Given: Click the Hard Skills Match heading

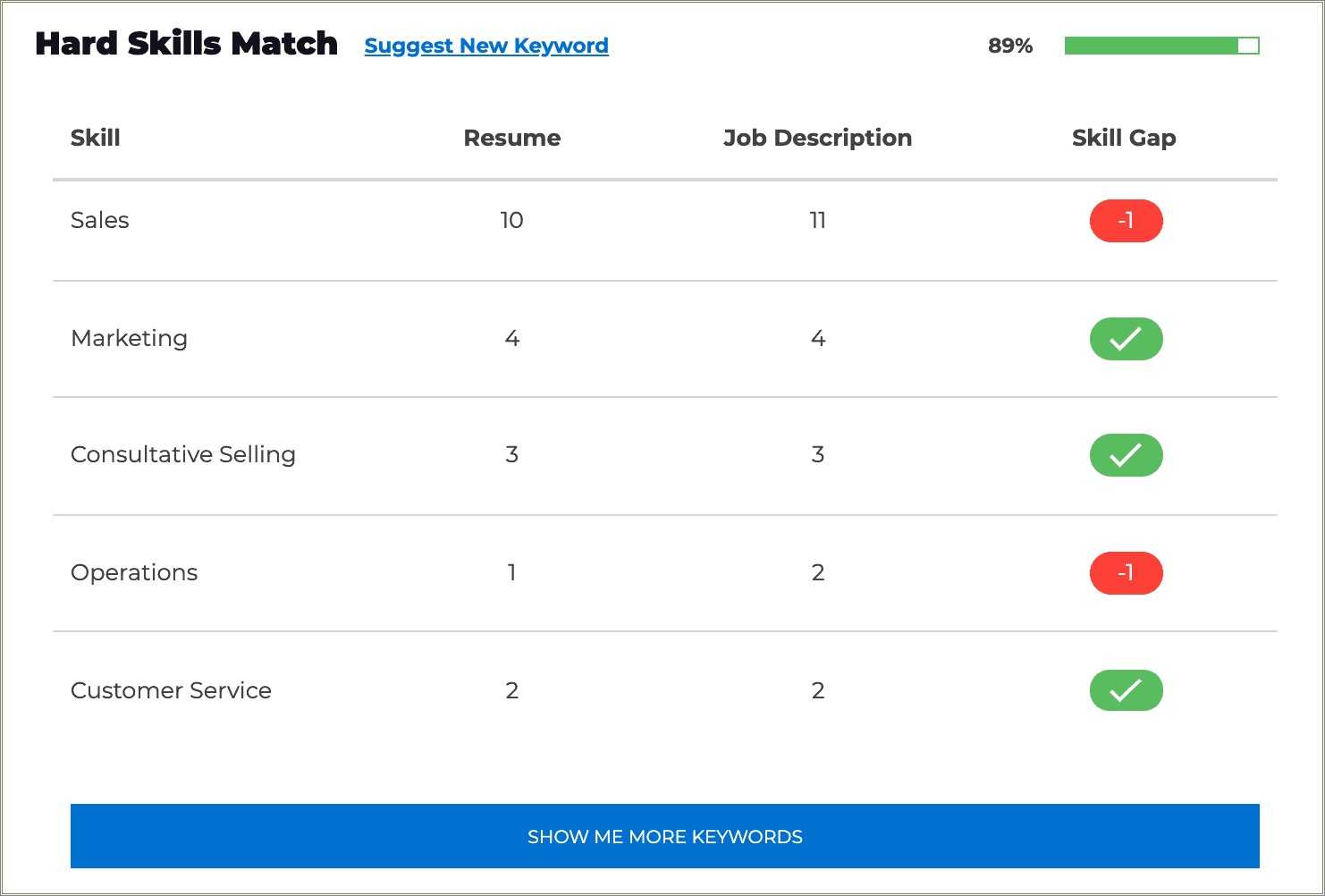Looking at the screenshot, I should coord(186,44).
